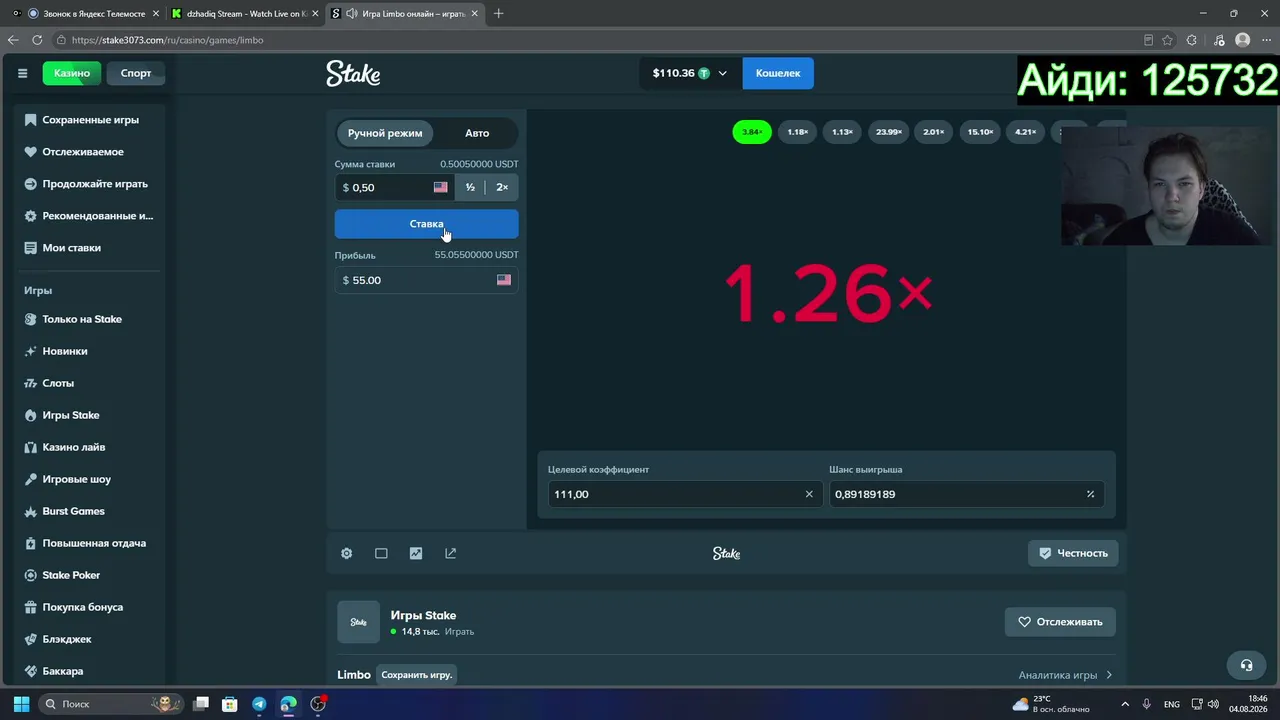Switch to the Яндекс Телемост browser tab
This screenshot has width=1280, height=720.
pyautogui.click(x=87, y=13)
